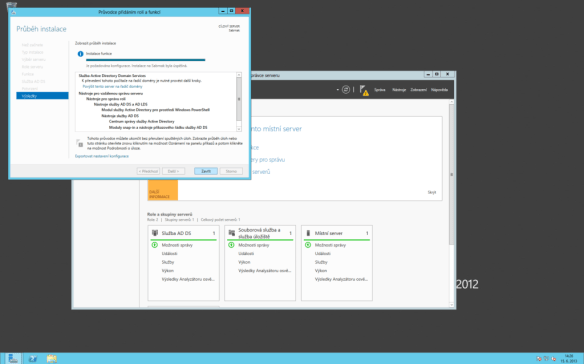Click the installation progress bar
The image size is (584, 364).
pyautogui.click(x=146, y=60)
